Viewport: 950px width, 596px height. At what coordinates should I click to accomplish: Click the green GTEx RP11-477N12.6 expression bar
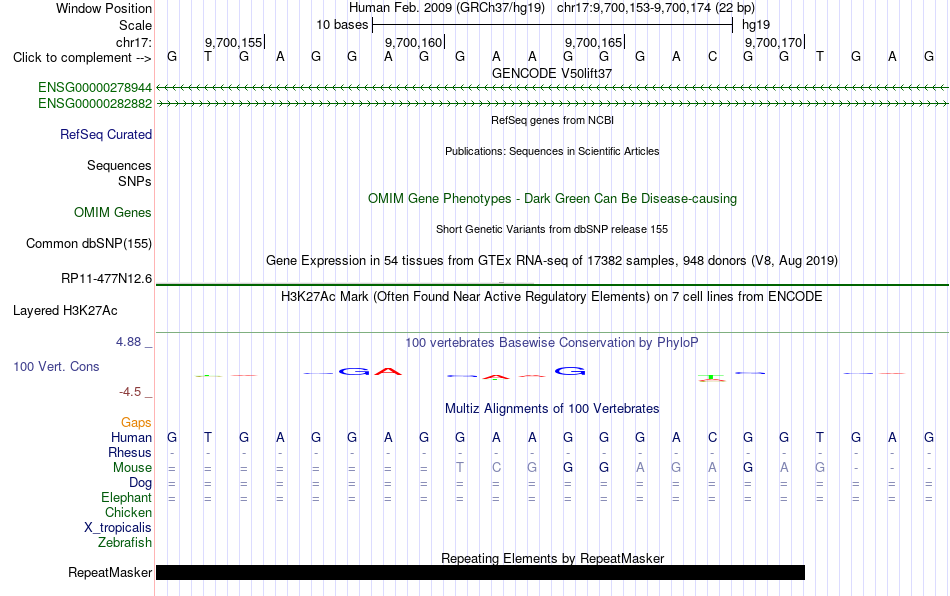point(552,285)
